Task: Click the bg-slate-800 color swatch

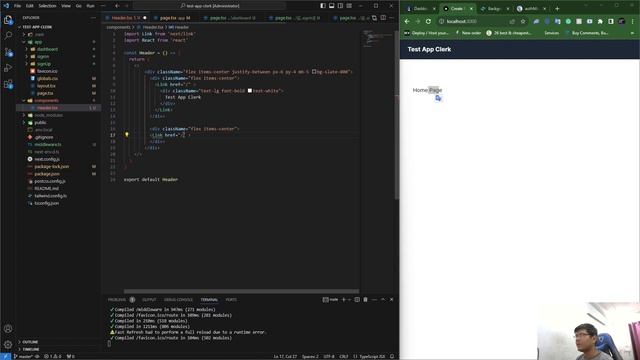Action: (314, 72)
